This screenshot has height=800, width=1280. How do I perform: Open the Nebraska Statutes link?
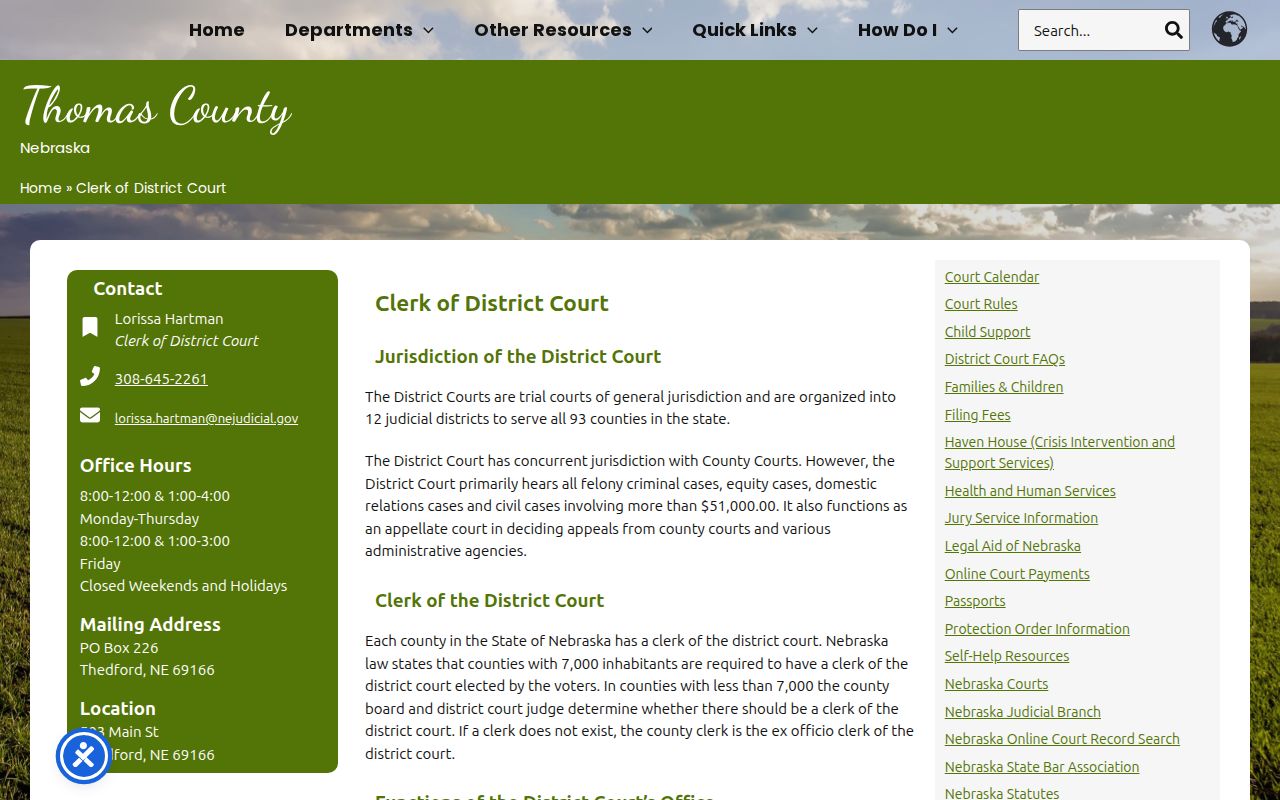pos(1002,793)
